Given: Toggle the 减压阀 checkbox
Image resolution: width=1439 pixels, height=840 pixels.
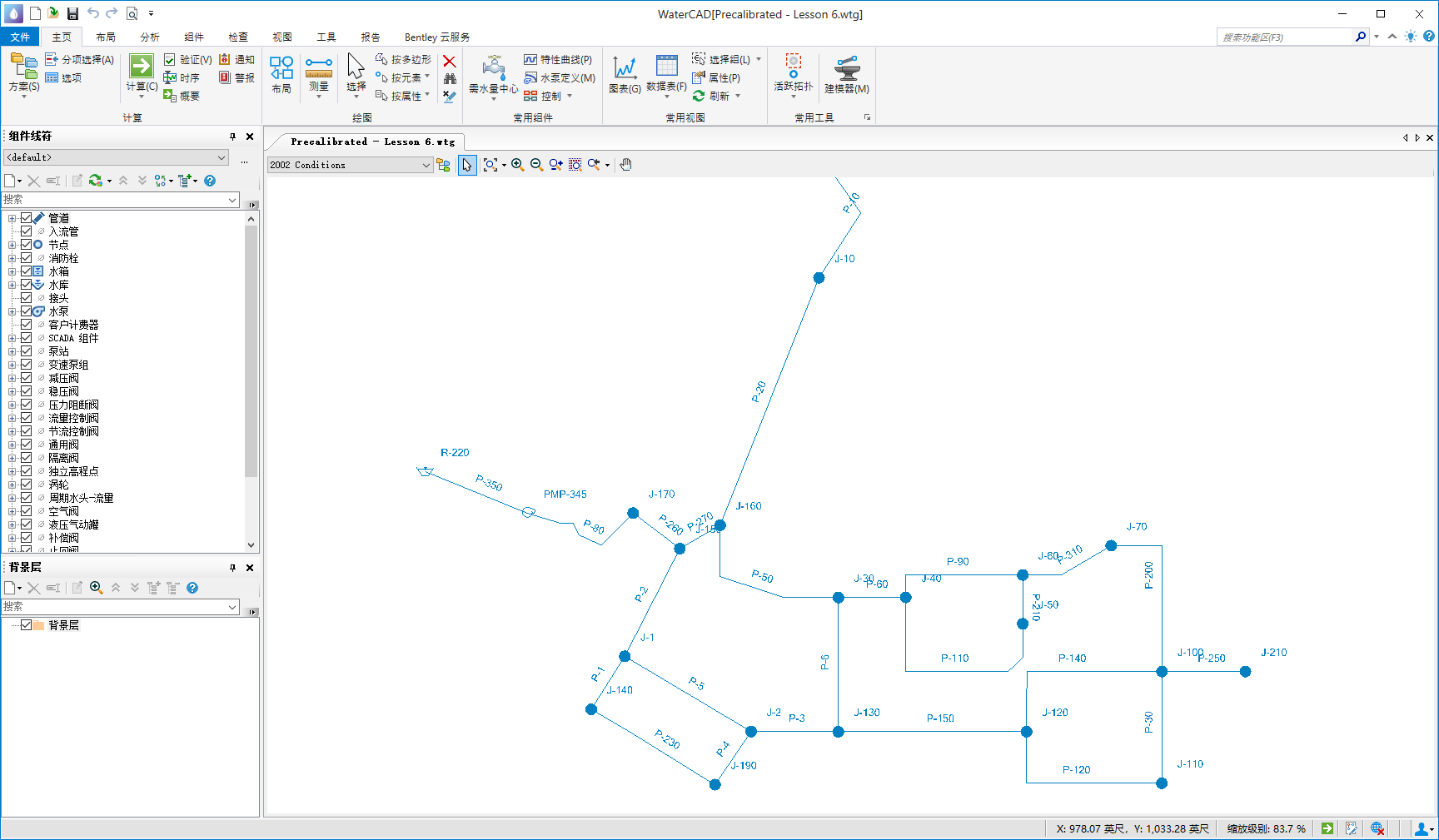Looking at the screenshot, I should [x=27, y=378].
